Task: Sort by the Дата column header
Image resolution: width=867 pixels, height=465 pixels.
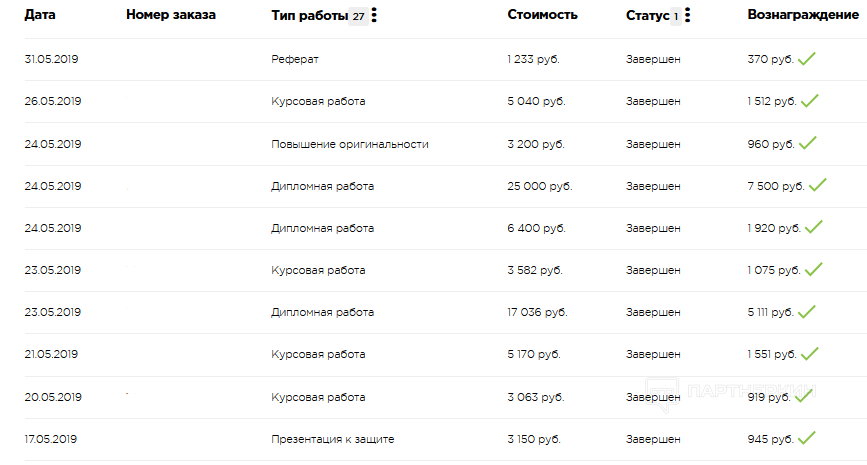Action: (40, 15)
